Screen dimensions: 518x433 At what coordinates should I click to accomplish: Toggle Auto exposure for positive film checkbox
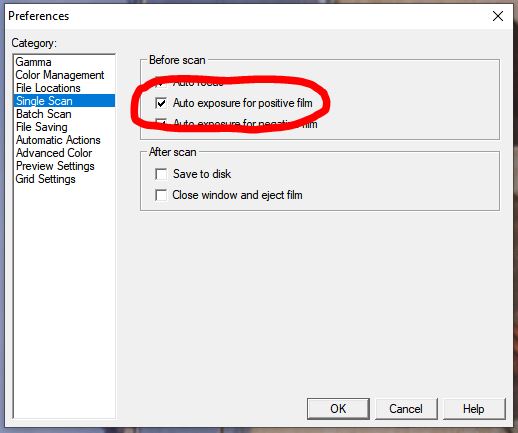161,103
